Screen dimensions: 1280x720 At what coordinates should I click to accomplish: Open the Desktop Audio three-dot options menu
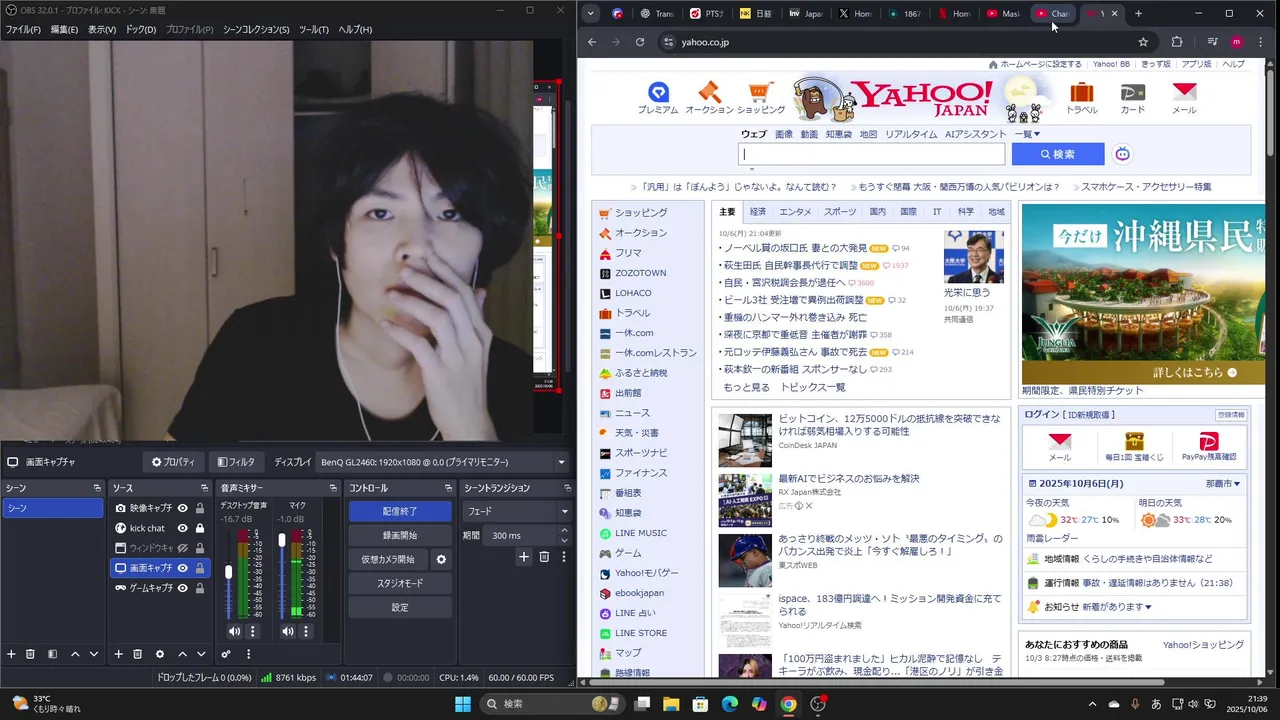tap(252, 631)
